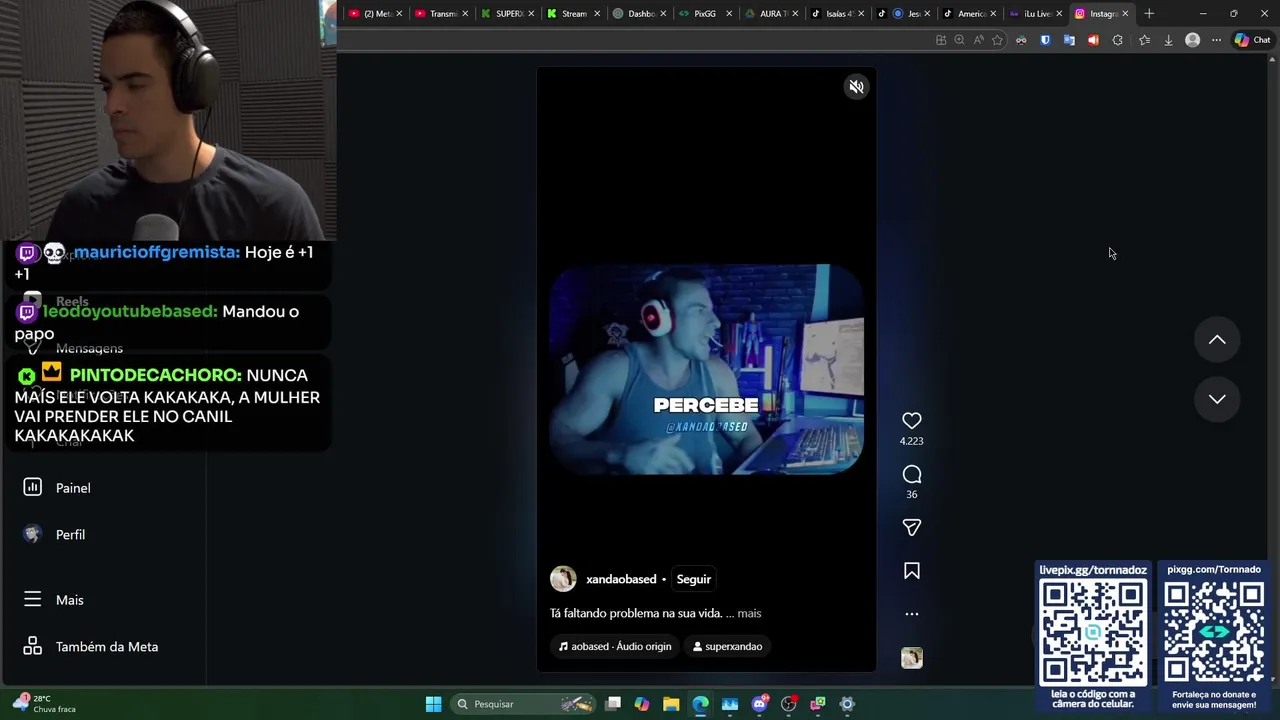The image size is (1280, 720).
Task: Open the zoom magnifier icon in address bar
Action: click(x=959, y=40)
